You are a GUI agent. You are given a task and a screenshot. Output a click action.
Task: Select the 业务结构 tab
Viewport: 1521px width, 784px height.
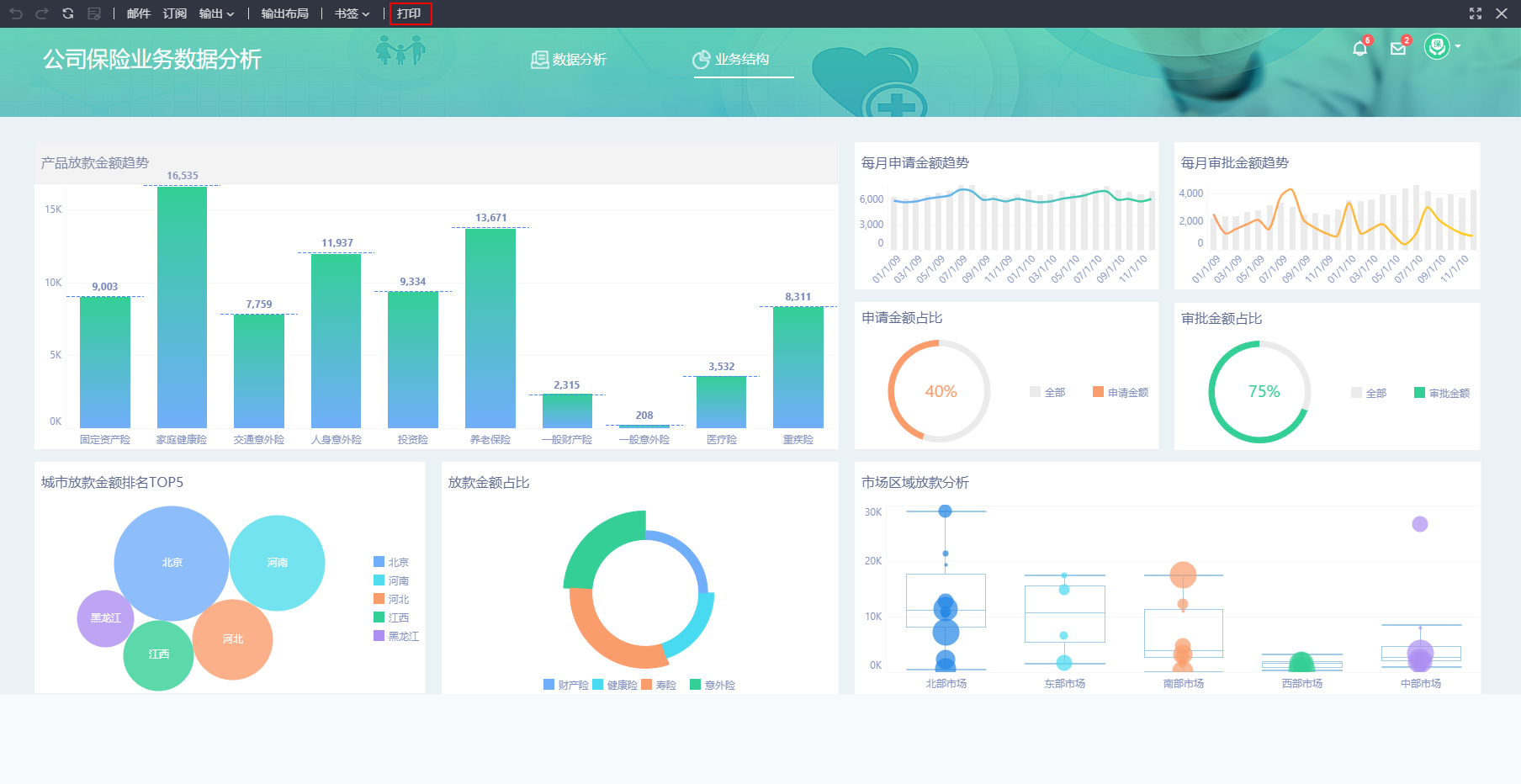pyautogui.click(x=731, y=59)
